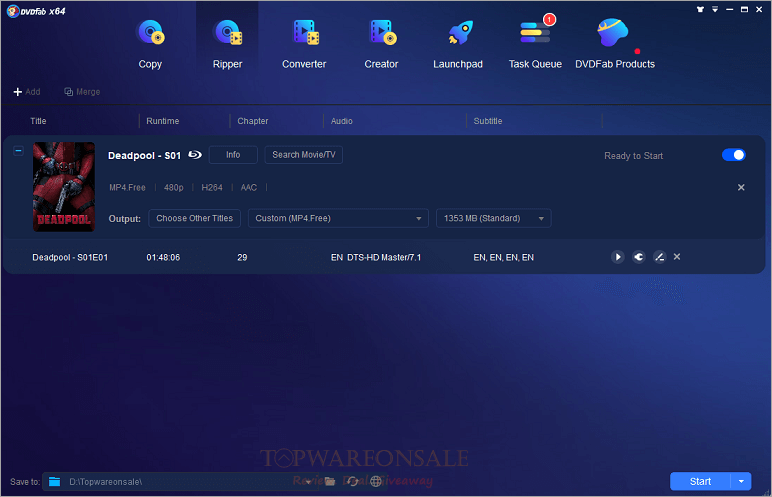Remove the Deadpool - S01E01 row
The image size is (772, 497).
tap(677, 257)
